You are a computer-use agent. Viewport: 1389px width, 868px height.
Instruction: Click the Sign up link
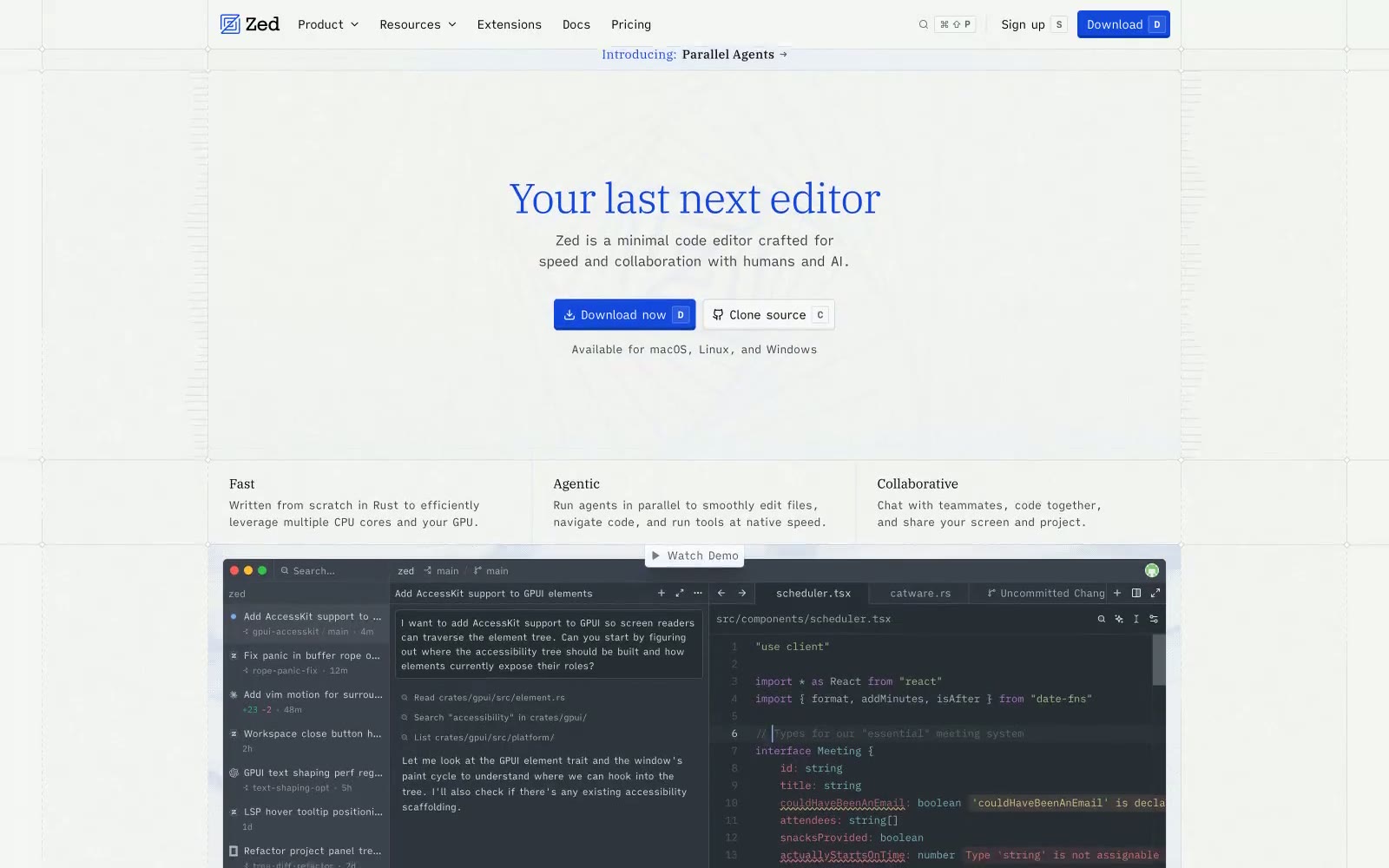point(1033,24)
